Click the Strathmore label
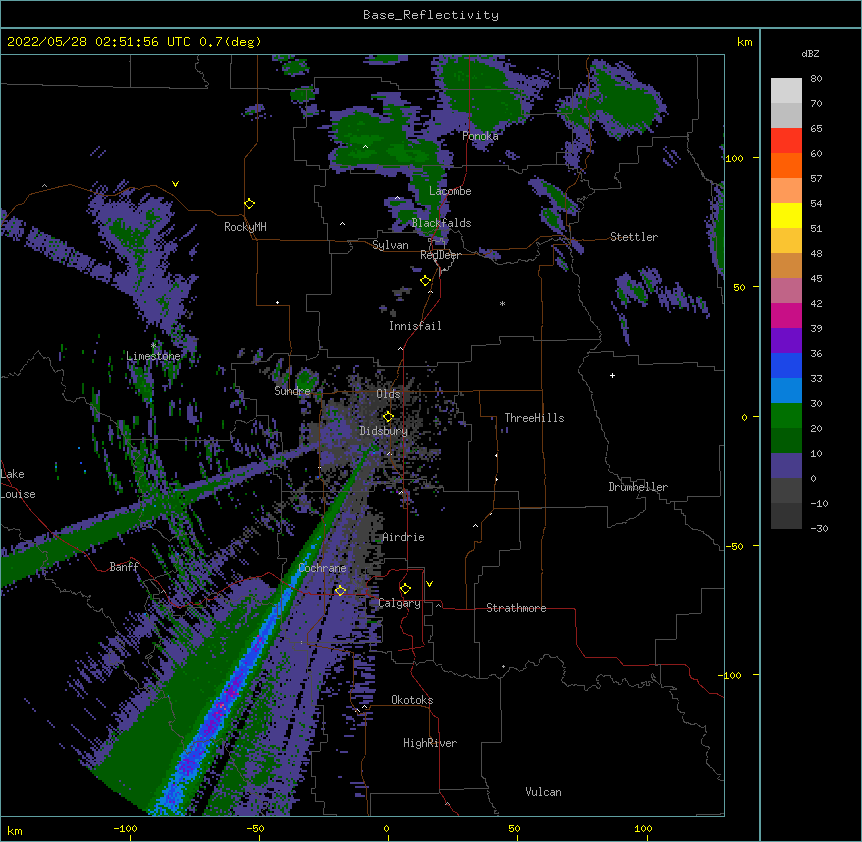 coord(516,608)
